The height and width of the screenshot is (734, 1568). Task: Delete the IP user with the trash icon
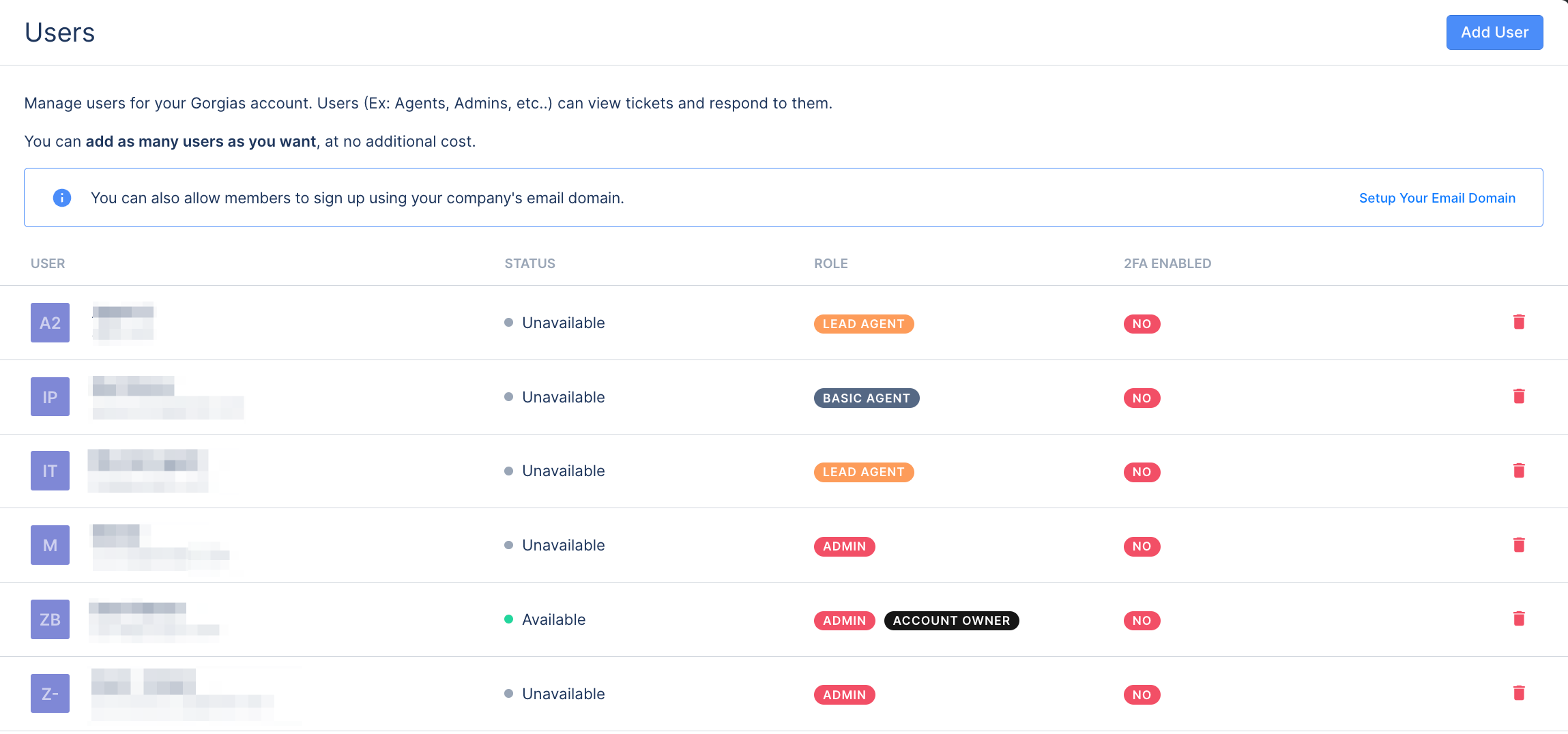point(1519,396)
